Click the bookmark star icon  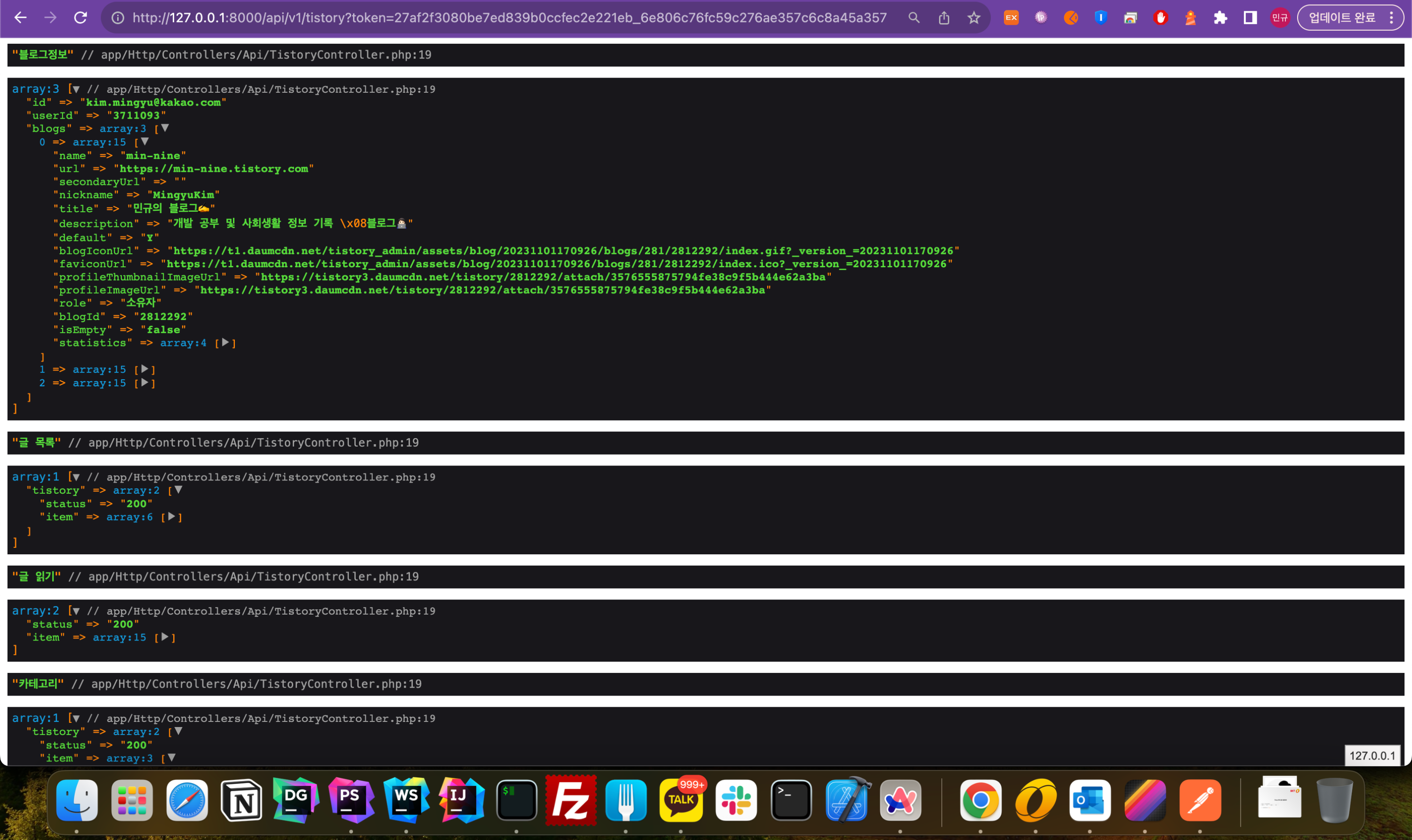(x=973, y=18)
